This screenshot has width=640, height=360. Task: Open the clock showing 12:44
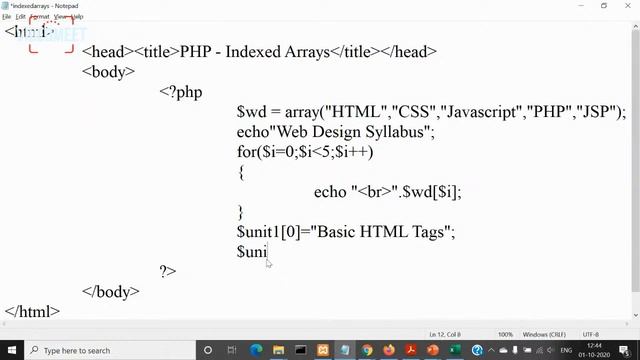pos(594,350)
